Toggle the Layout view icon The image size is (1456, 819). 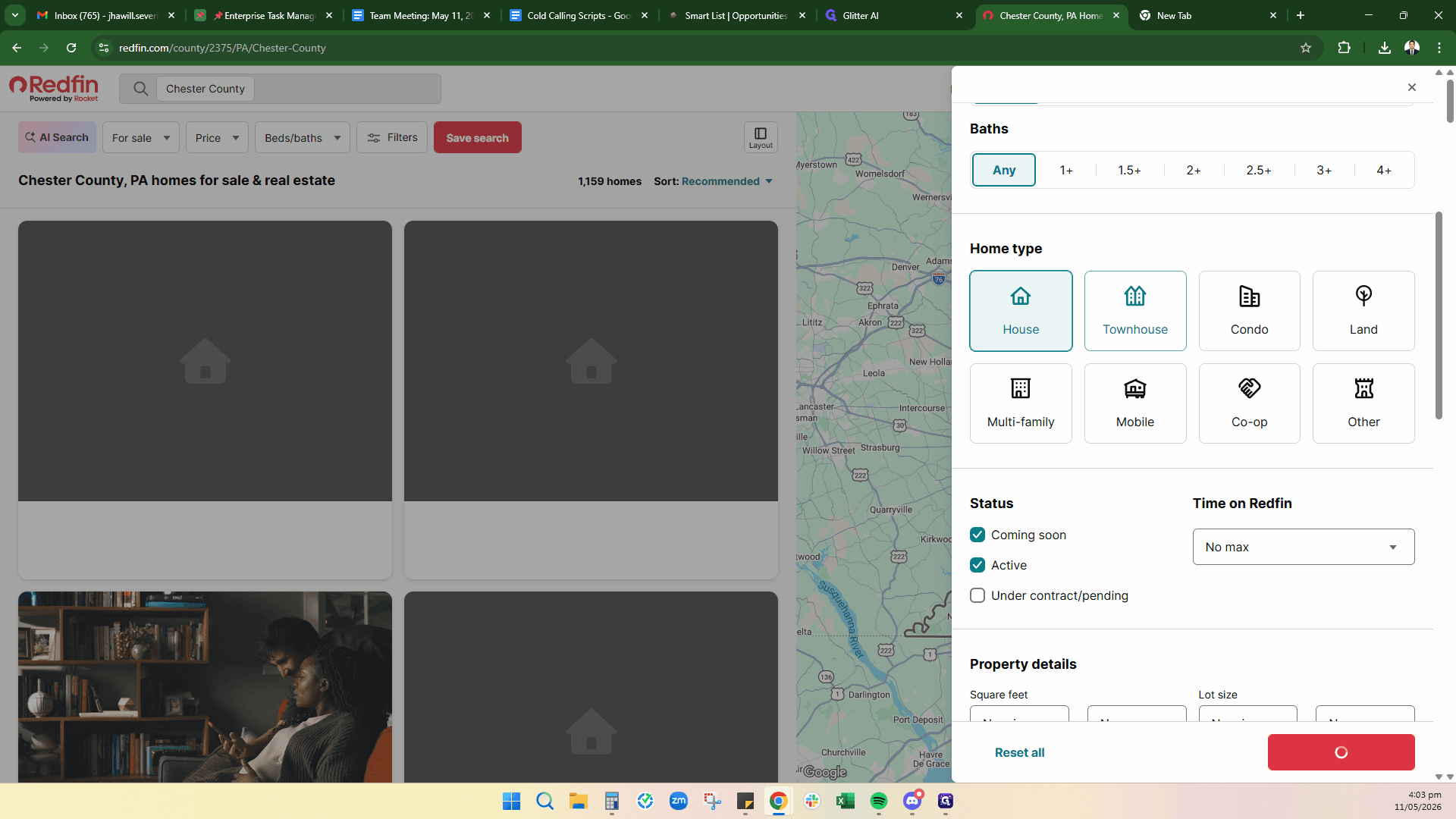(761, 137)
